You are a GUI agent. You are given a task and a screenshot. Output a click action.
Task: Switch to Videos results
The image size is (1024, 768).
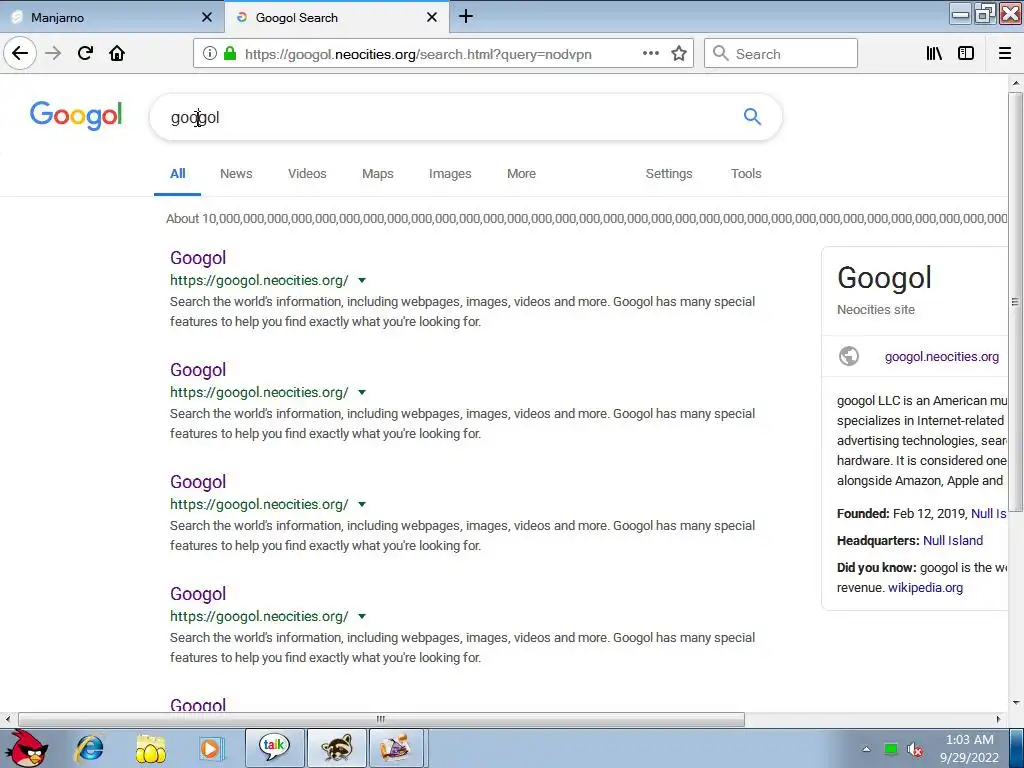307,174
